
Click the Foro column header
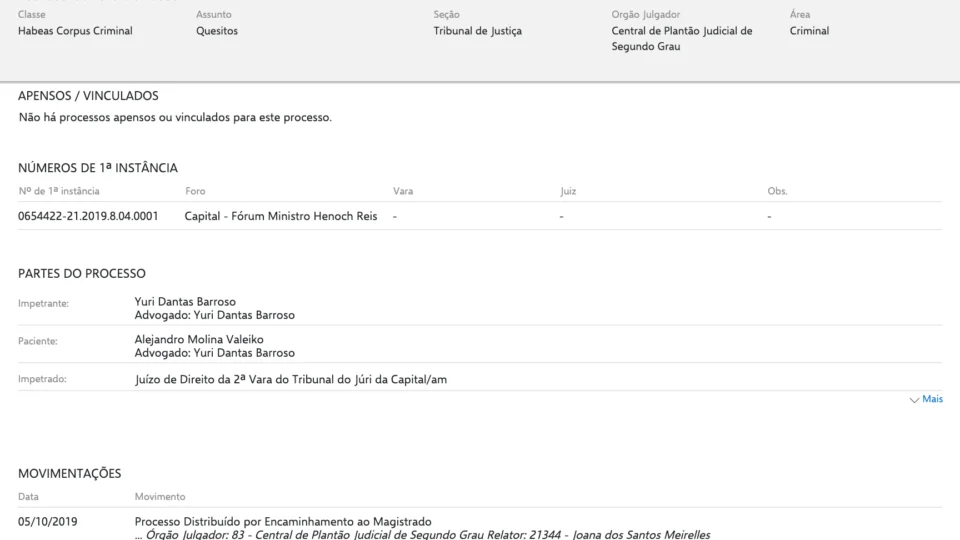click(195, 191)
